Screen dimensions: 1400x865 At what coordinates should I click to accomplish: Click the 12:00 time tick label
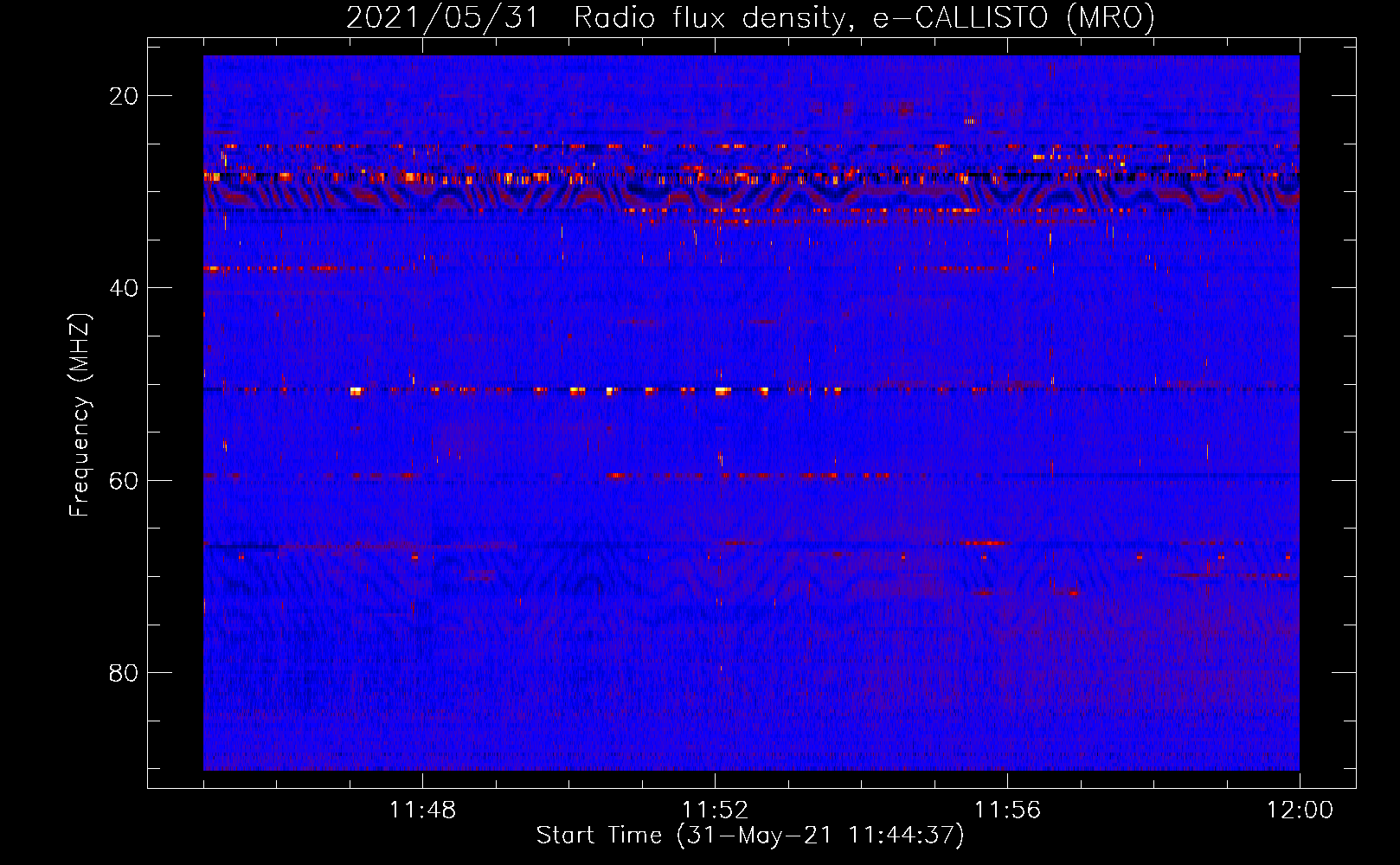[1300, 811]
